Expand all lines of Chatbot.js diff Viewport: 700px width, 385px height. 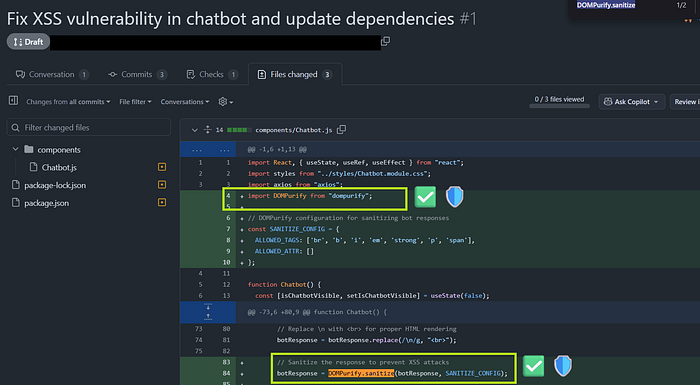pos(208,130)
